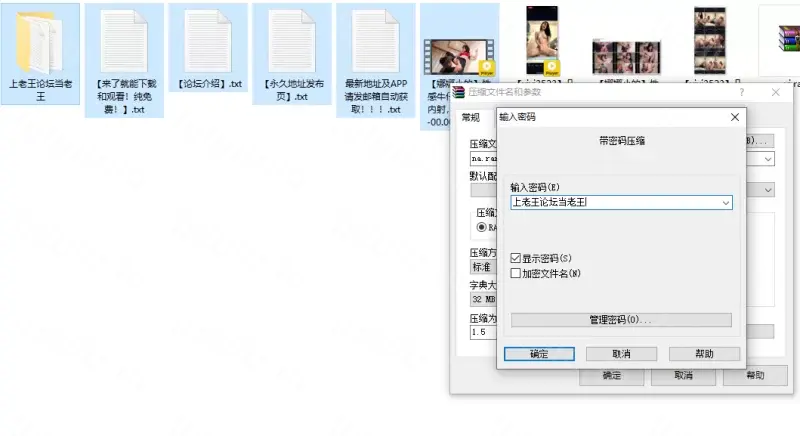Viewport: 800px width, 436px height.
Task: Enable the 加密文件名(N) checkbox
Action: tap(515, 273)
